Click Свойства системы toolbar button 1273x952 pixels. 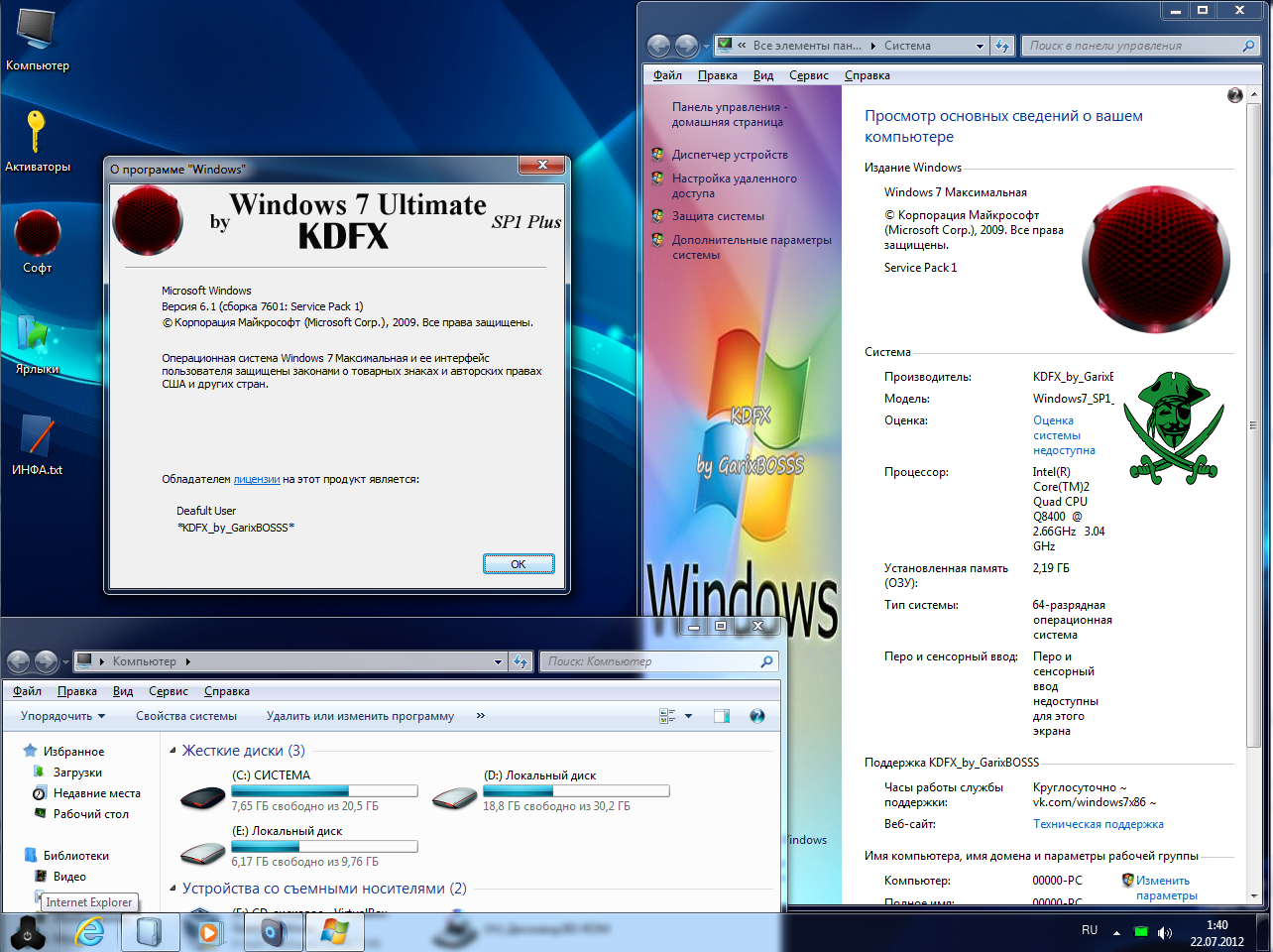186,716
